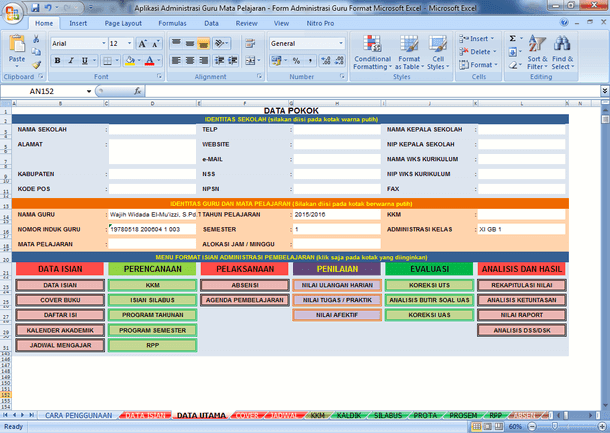Open Format as Table gallery
610x433 pixels.
point(409,53)
